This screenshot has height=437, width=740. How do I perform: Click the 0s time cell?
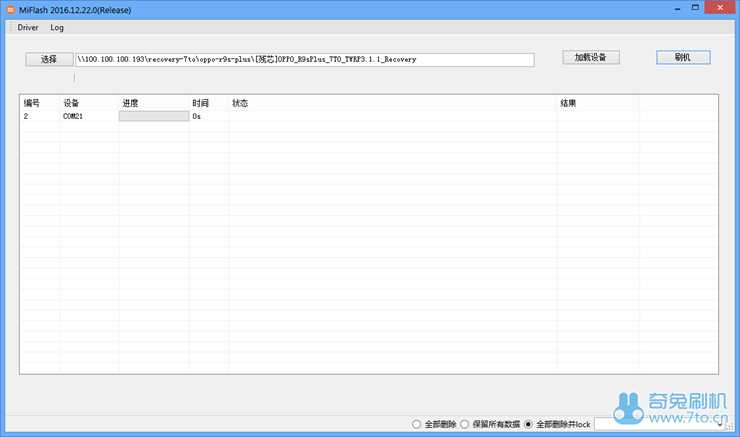(x=196, y=116)
